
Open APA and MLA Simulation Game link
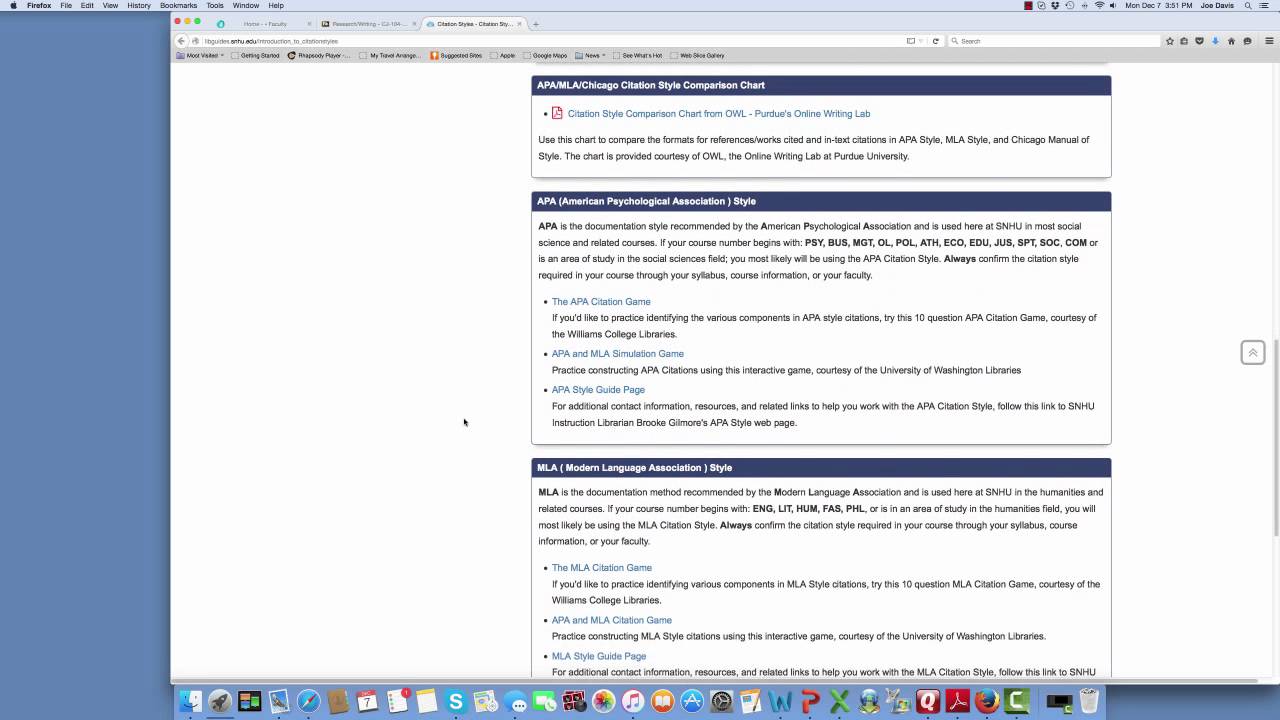click(618, 354)
